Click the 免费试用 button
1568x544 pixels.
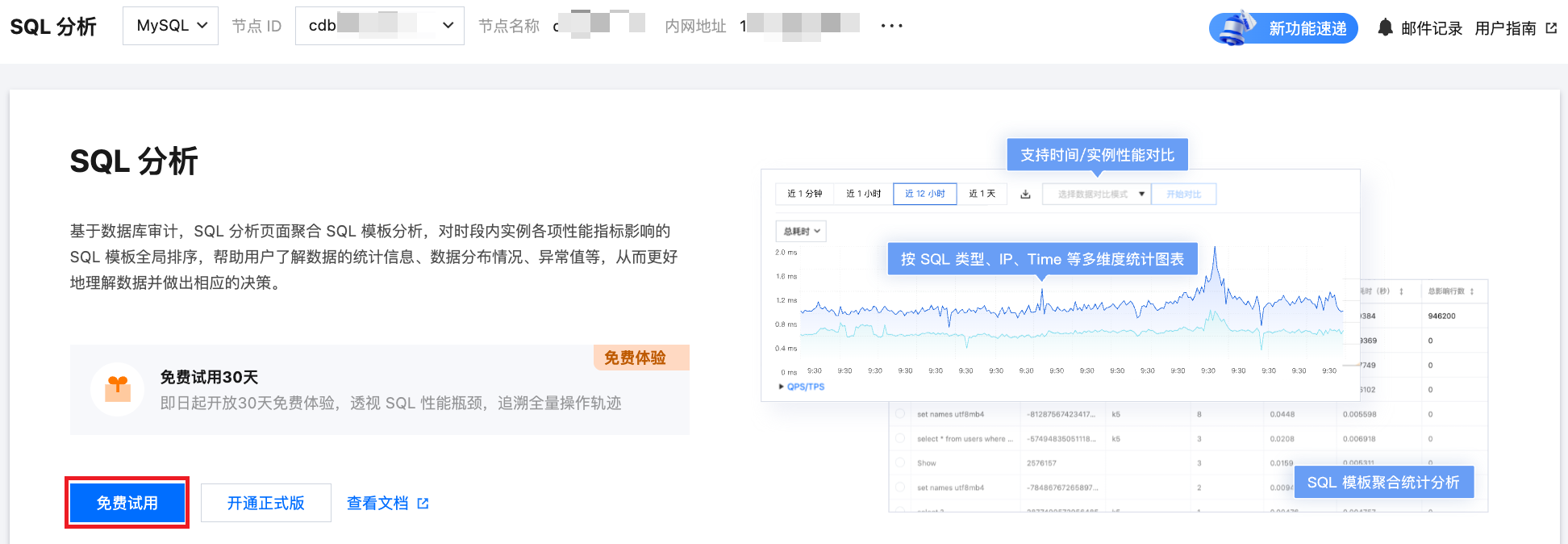(x=127, y=503)
